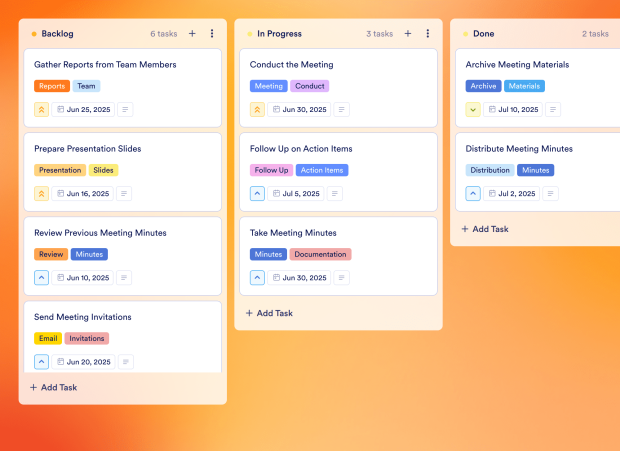Open description icon on Gather Reports card

click(x=125, y=109)
